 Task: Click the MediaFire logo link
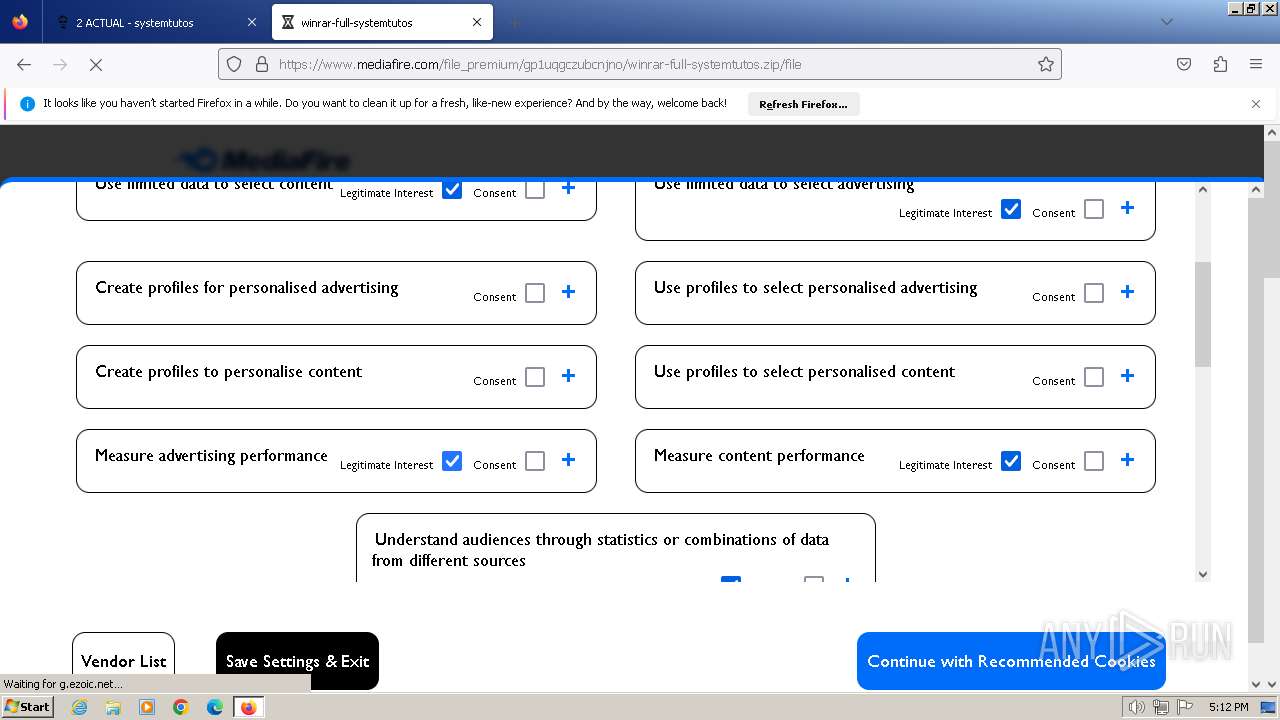tap(264, 160)
